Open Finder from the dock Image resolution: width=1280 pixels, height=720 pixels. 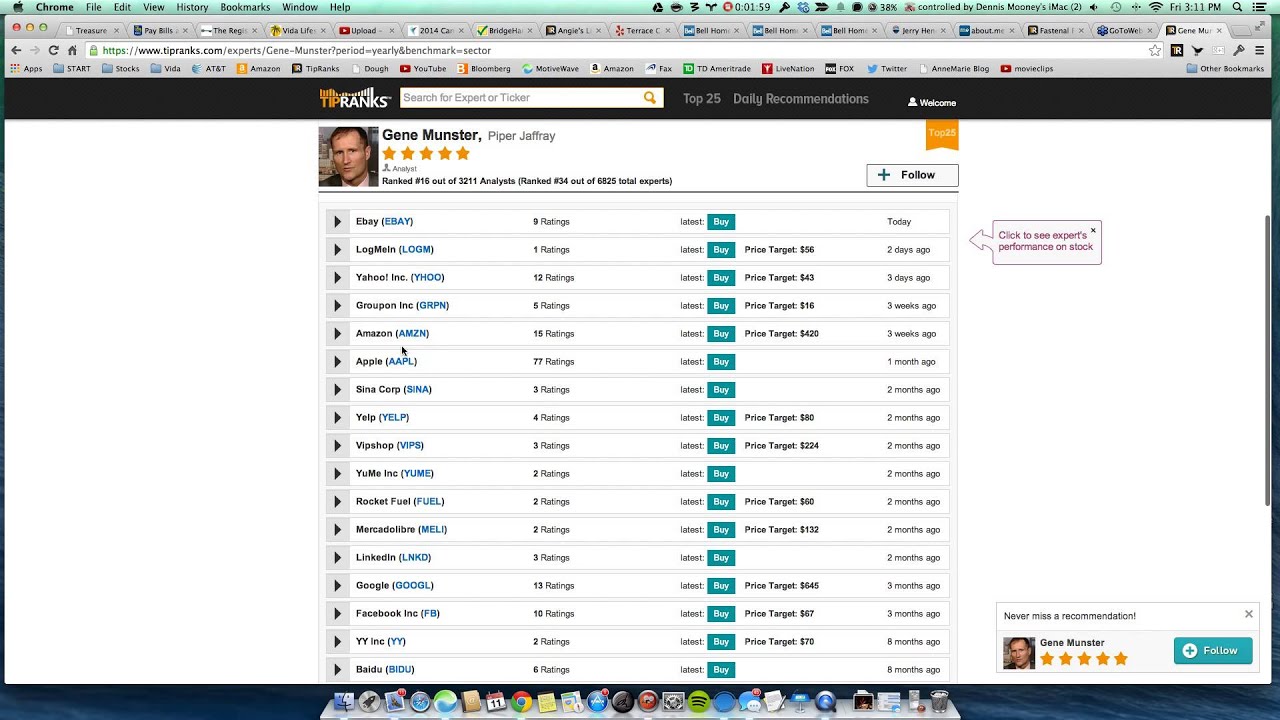click(x=343, y=702)
